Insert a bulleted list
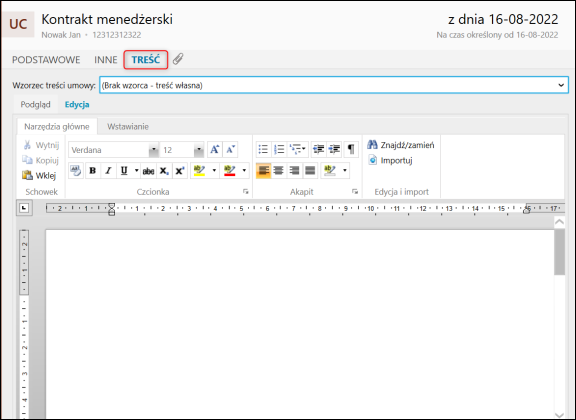Screen dimensions: 576x420 tap(263, 149)
